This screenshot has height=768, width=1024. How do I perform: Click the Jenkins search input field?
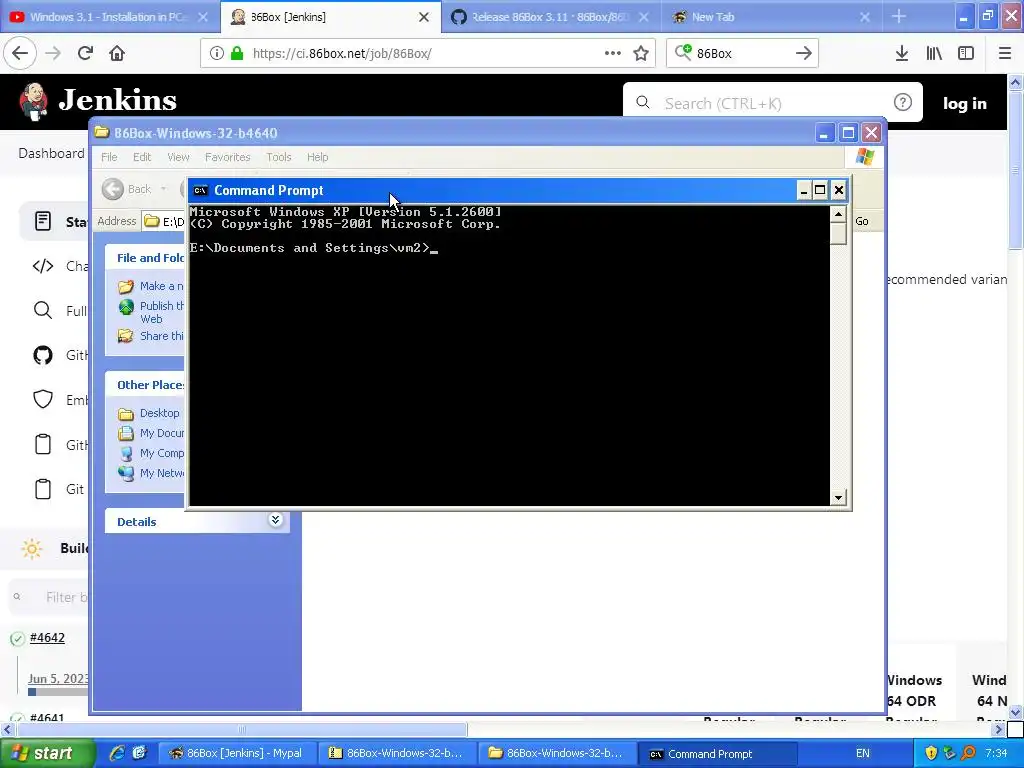[771, 103]
